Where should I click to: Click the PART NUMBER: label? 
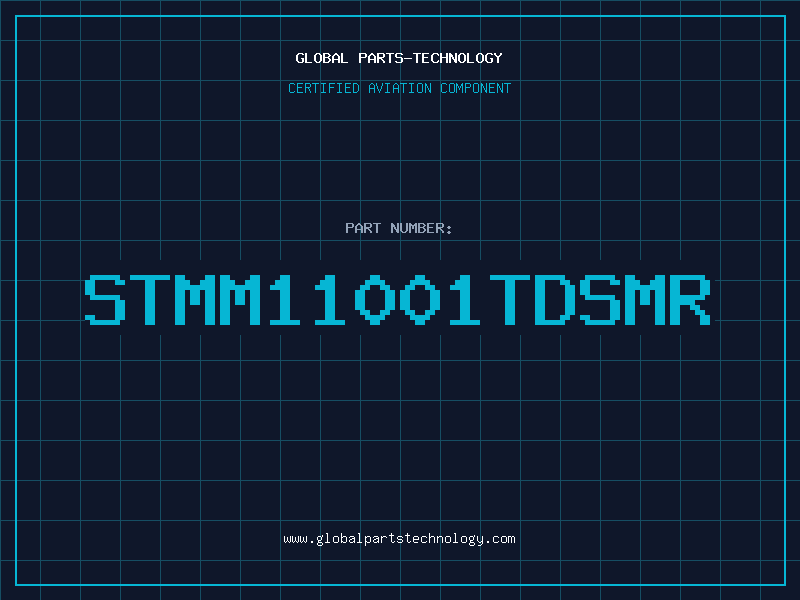pos(399,228)
